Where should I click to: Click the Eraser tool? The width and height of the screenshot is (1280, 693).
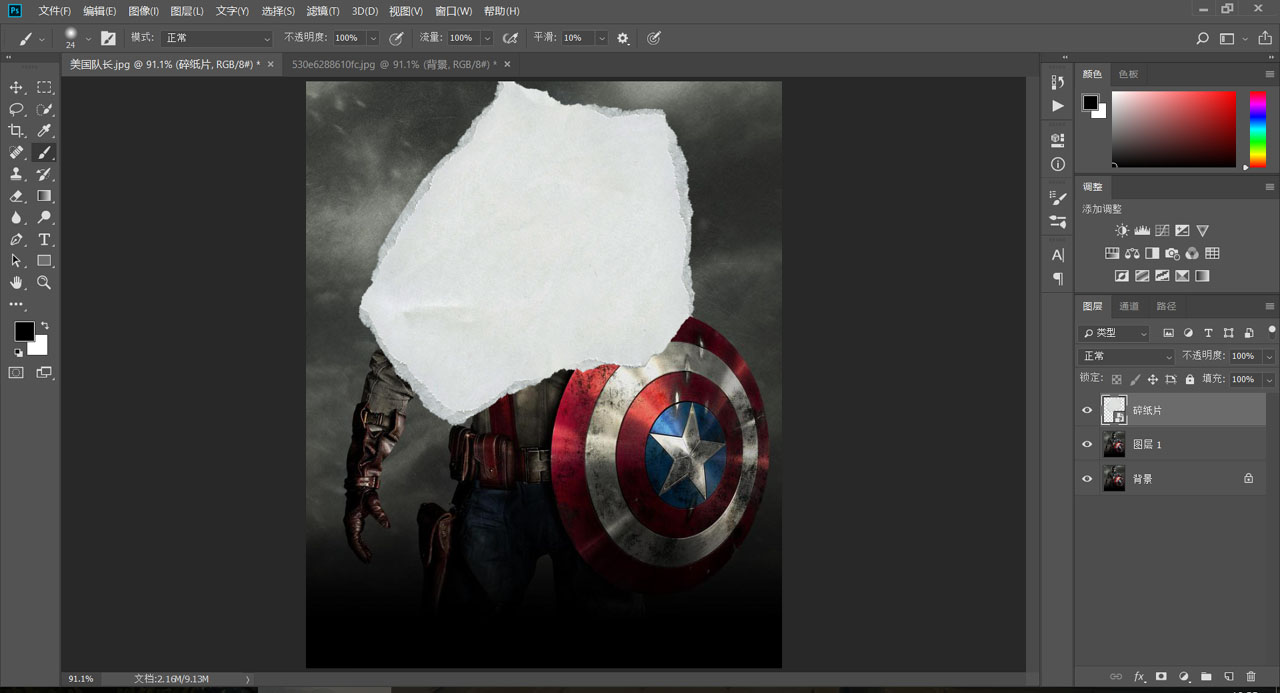tap(16, 196)
